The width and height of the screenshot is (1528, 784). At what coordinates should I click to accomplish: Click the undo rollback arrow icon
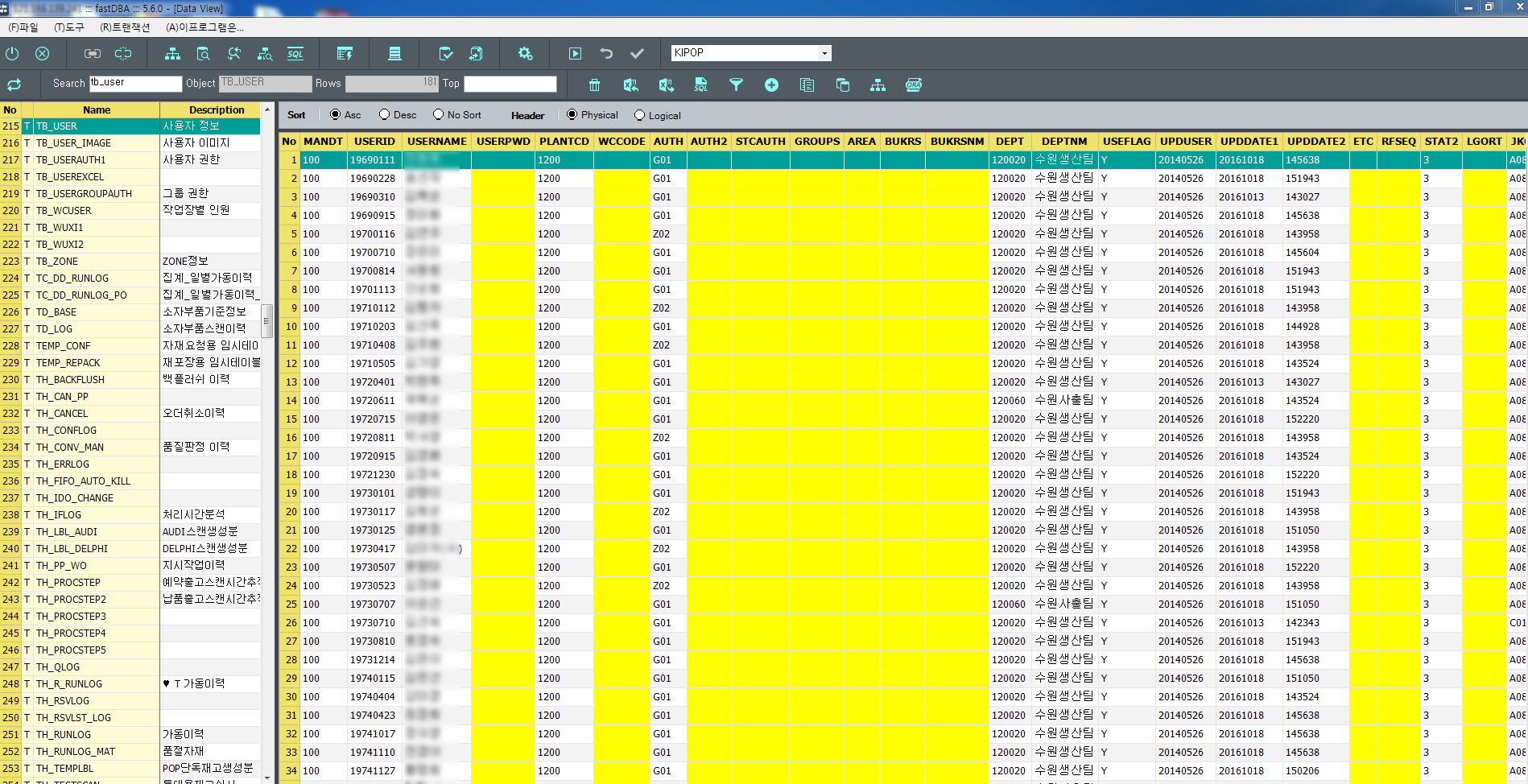[x=606, y=53]
